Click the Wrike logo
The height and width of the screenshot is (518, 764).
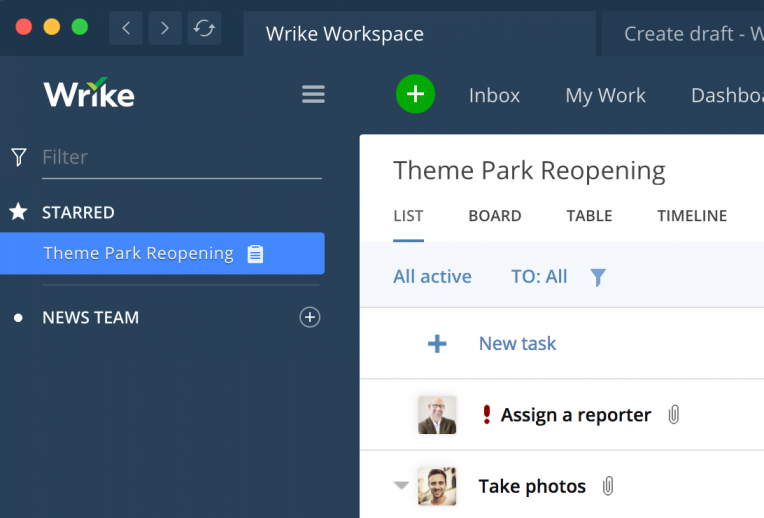pyautogui.click(x=89, y=95)
